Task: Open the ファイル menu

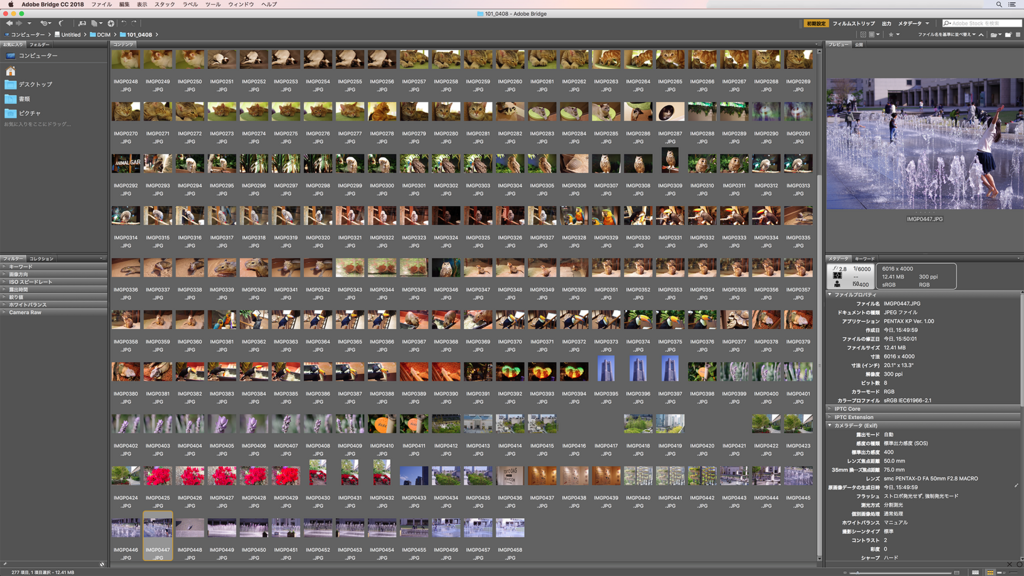Action: click(101, 5)
